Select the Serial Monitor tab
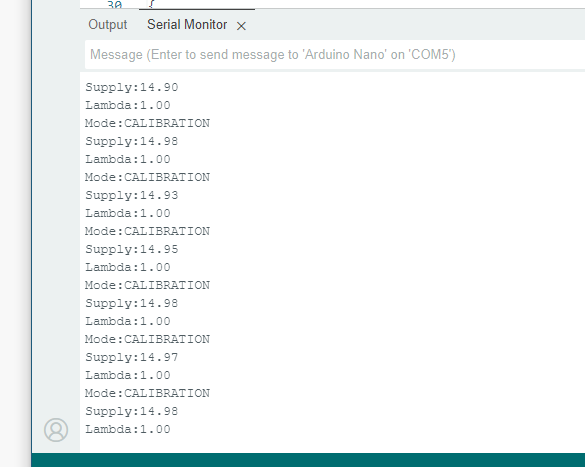This screenshot has width=585, height=467. (187, 25)
